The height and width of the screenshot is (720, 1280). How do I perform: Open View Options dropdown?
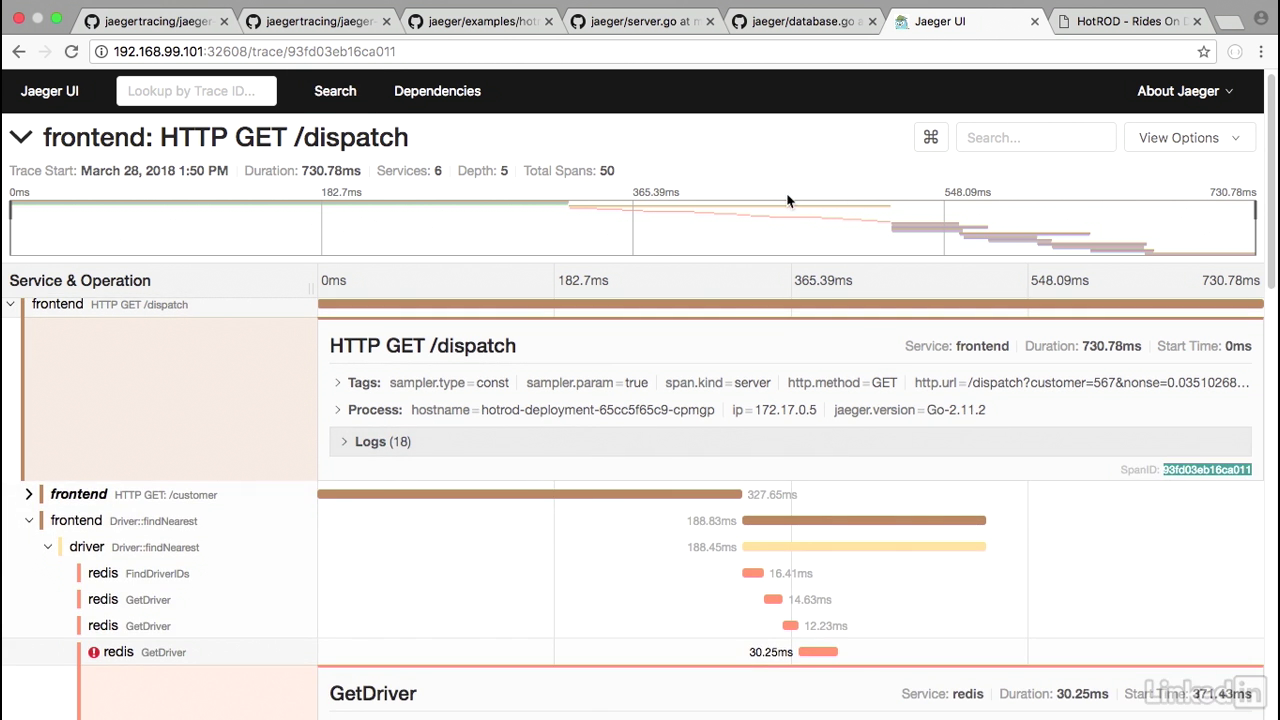[1189, 138]
